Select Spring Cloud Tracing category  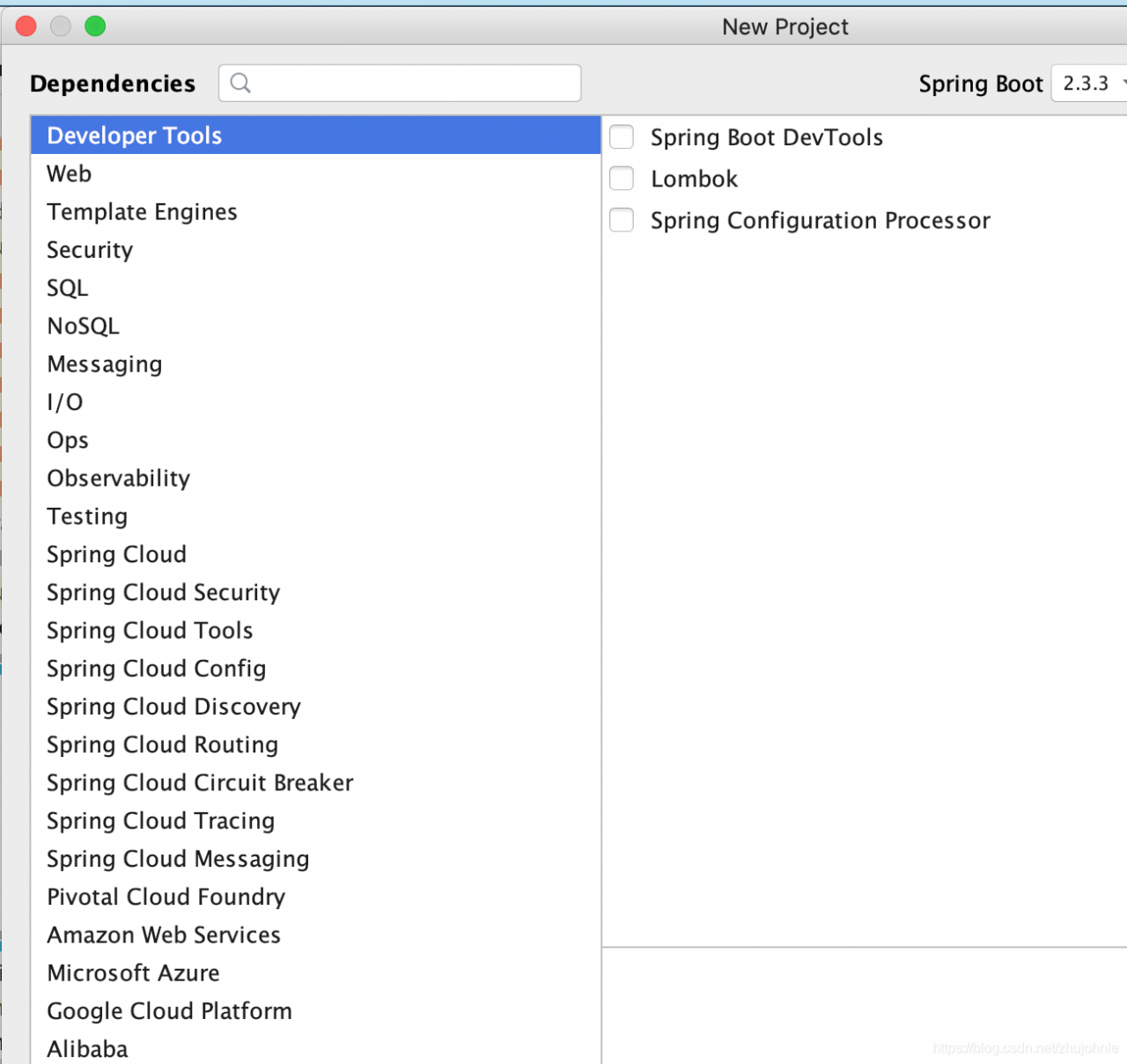316,821
